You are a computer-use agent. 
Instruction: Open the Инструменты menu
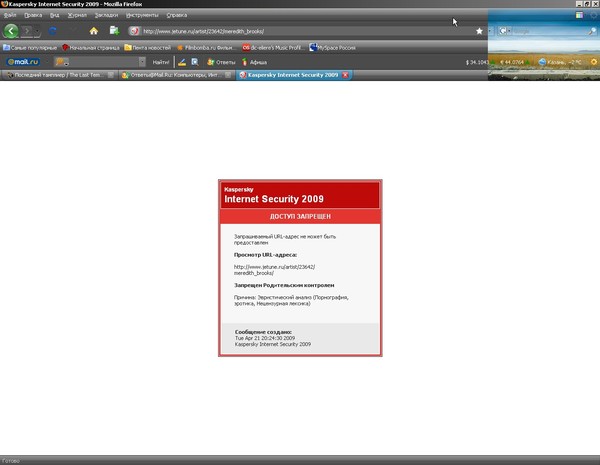[142, 15]
